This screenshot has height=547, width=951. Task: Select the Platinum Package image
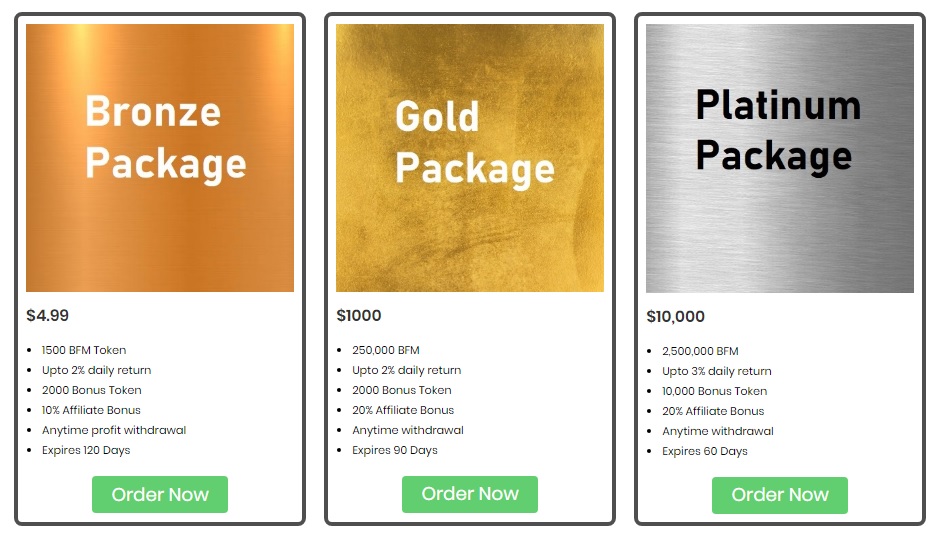(780, 158)
